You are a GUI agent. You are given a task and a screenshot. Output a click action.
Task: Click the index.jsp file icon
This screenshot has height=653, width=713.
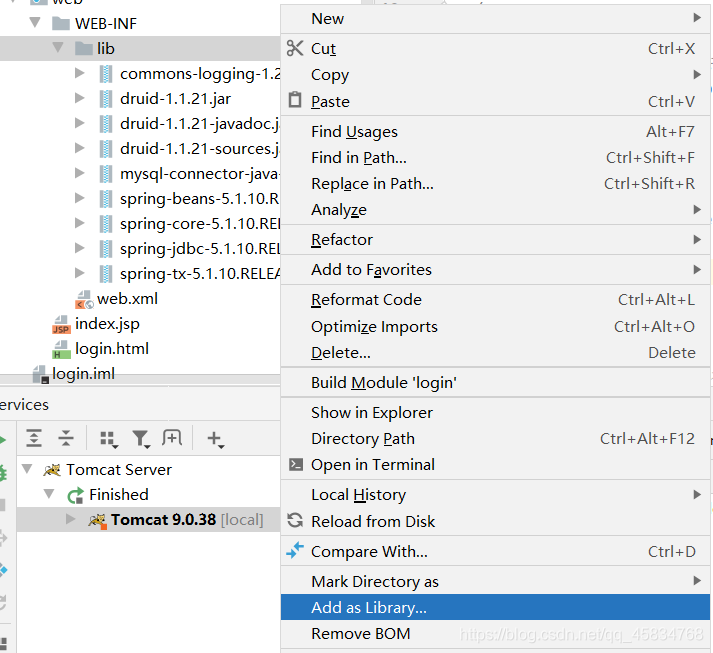(x=61, y=324)
